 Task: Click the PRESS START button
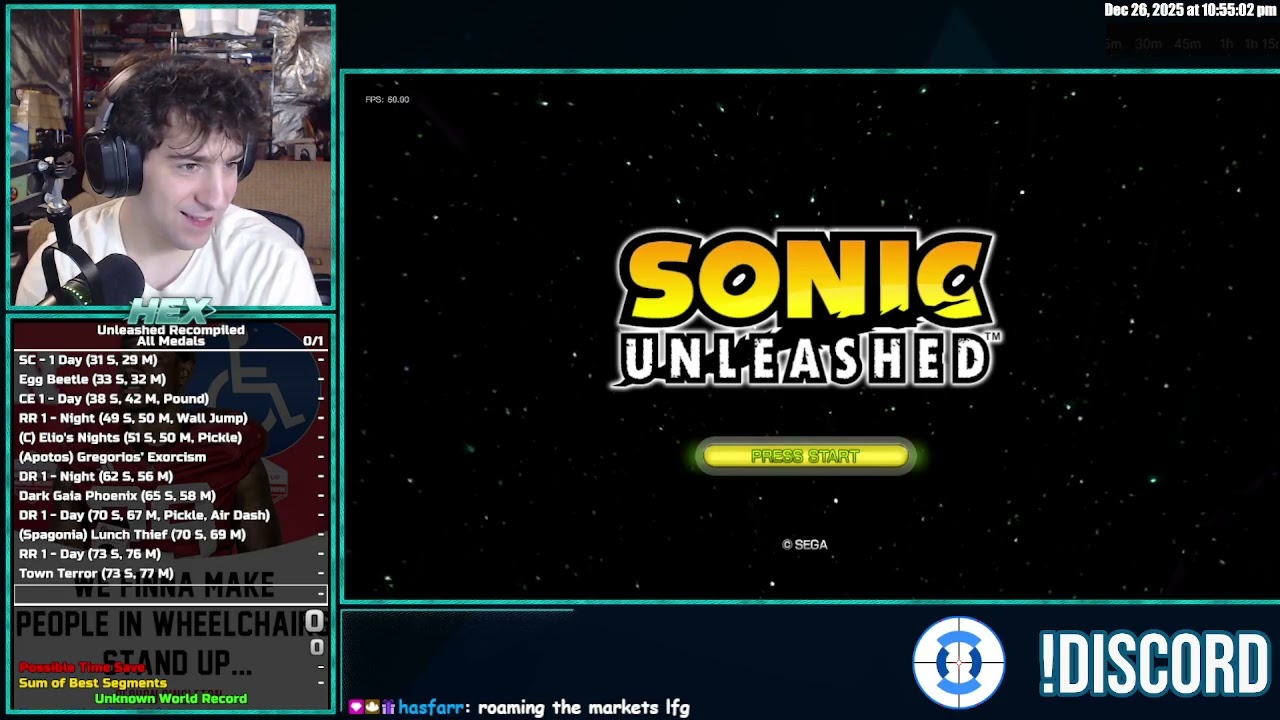tap(805, 456)
